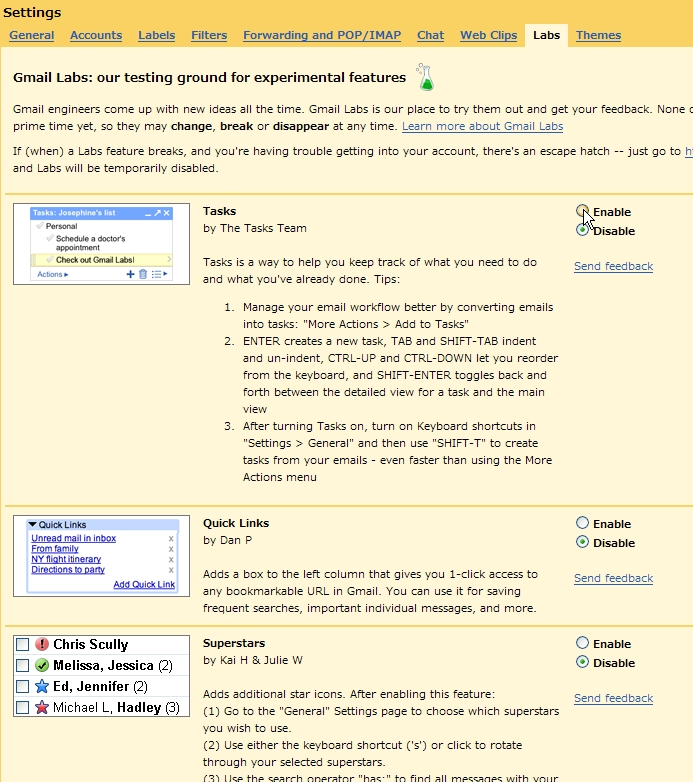Open the General settings tab
693x782 pixels.
point(31,35)
